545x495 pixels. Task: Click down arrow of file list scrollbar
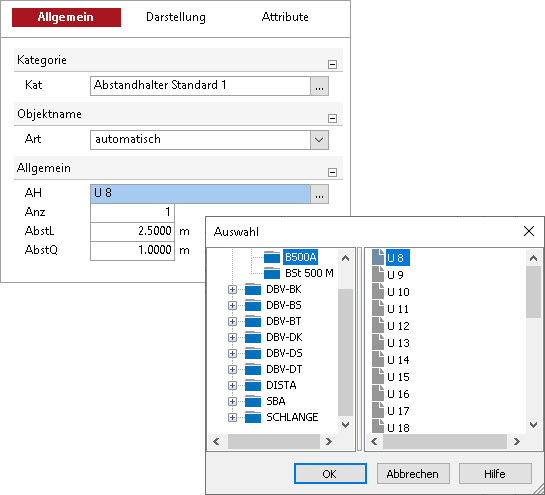coord(534,424)
